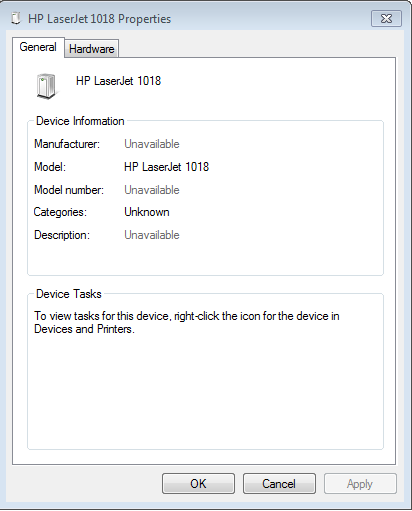
Task: Click the Categories label
Action: (x=60, y=212)
